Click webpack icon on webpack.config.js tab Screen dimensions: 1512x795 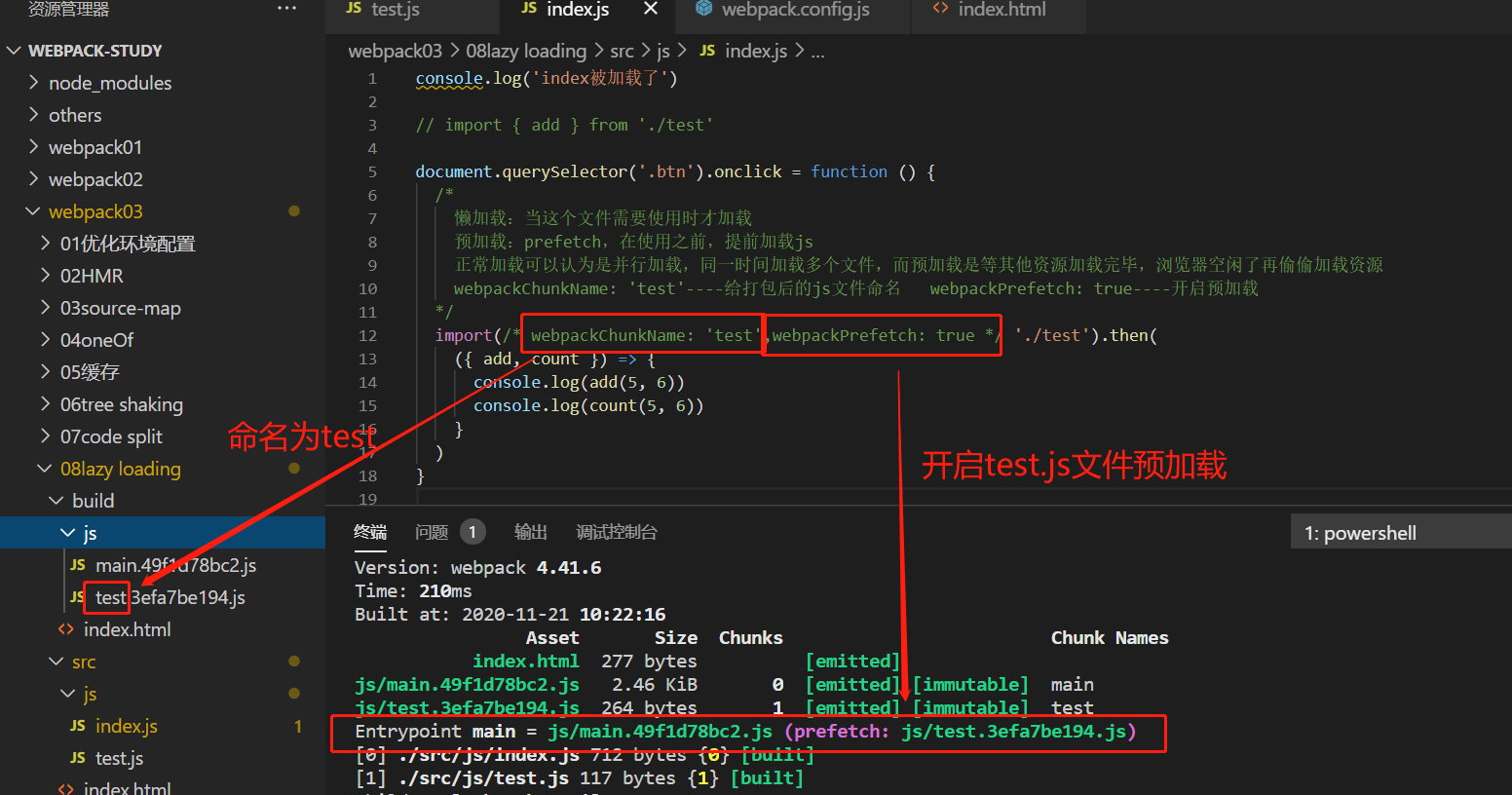pyautogui.click(x=703, y=9)
